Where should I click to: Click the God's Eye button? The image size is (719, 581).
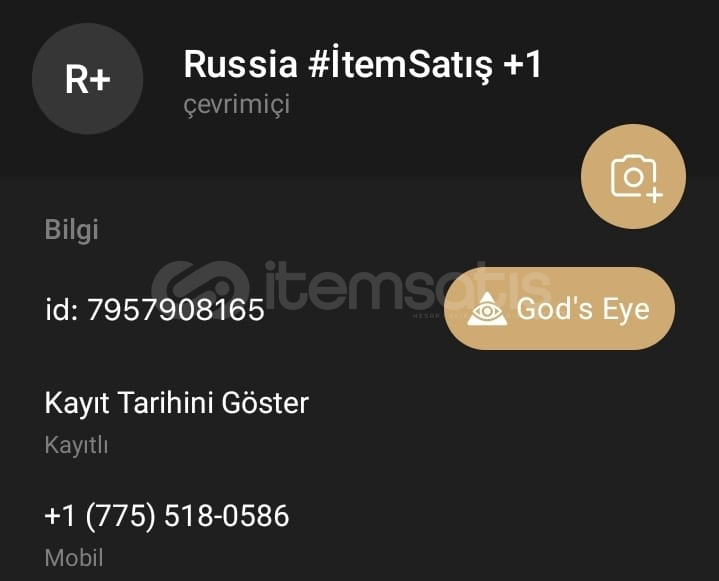pos(559,309)
